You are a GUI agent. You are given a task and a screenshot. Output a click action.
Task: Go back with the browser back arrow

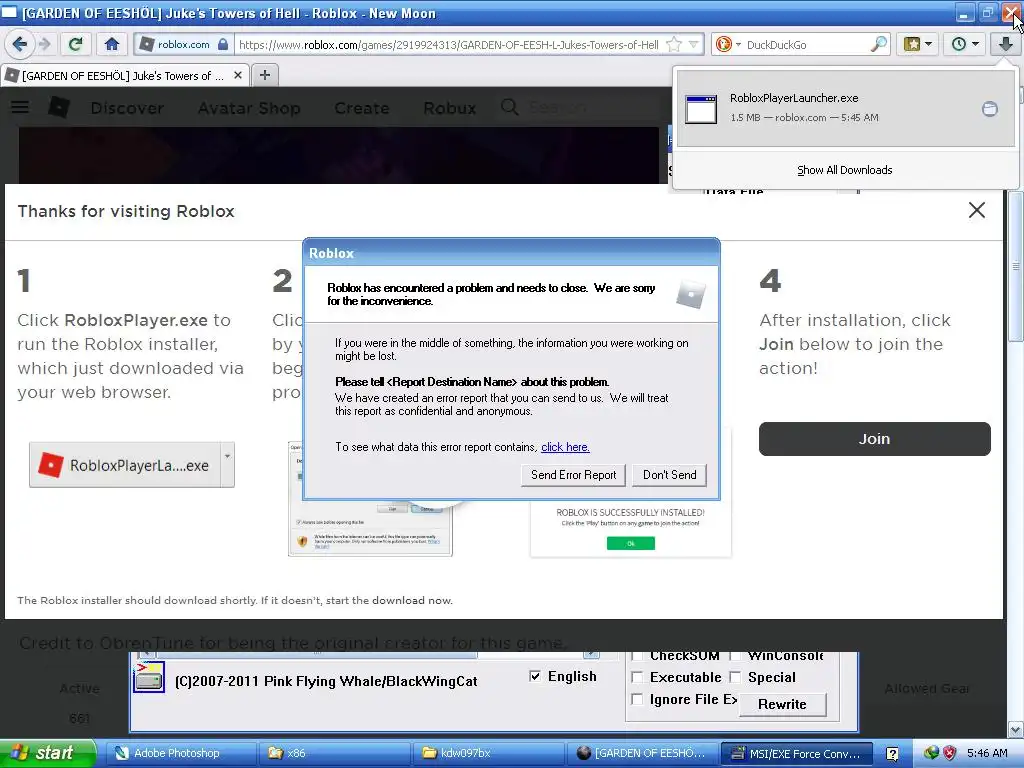point(20,44)
